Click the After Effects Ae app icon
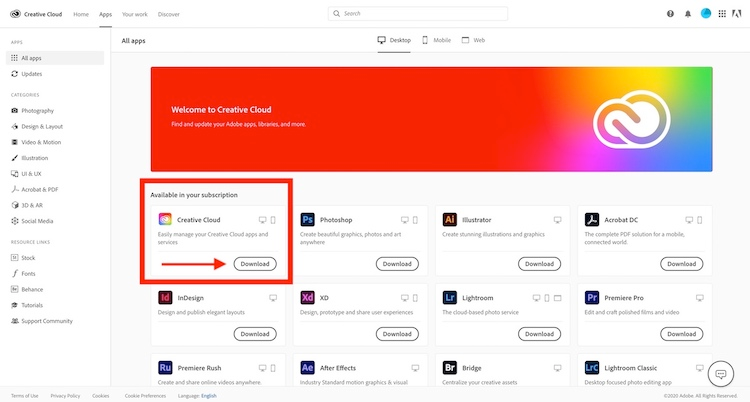Viewport: 750px width, 402px height. [308, 368]
